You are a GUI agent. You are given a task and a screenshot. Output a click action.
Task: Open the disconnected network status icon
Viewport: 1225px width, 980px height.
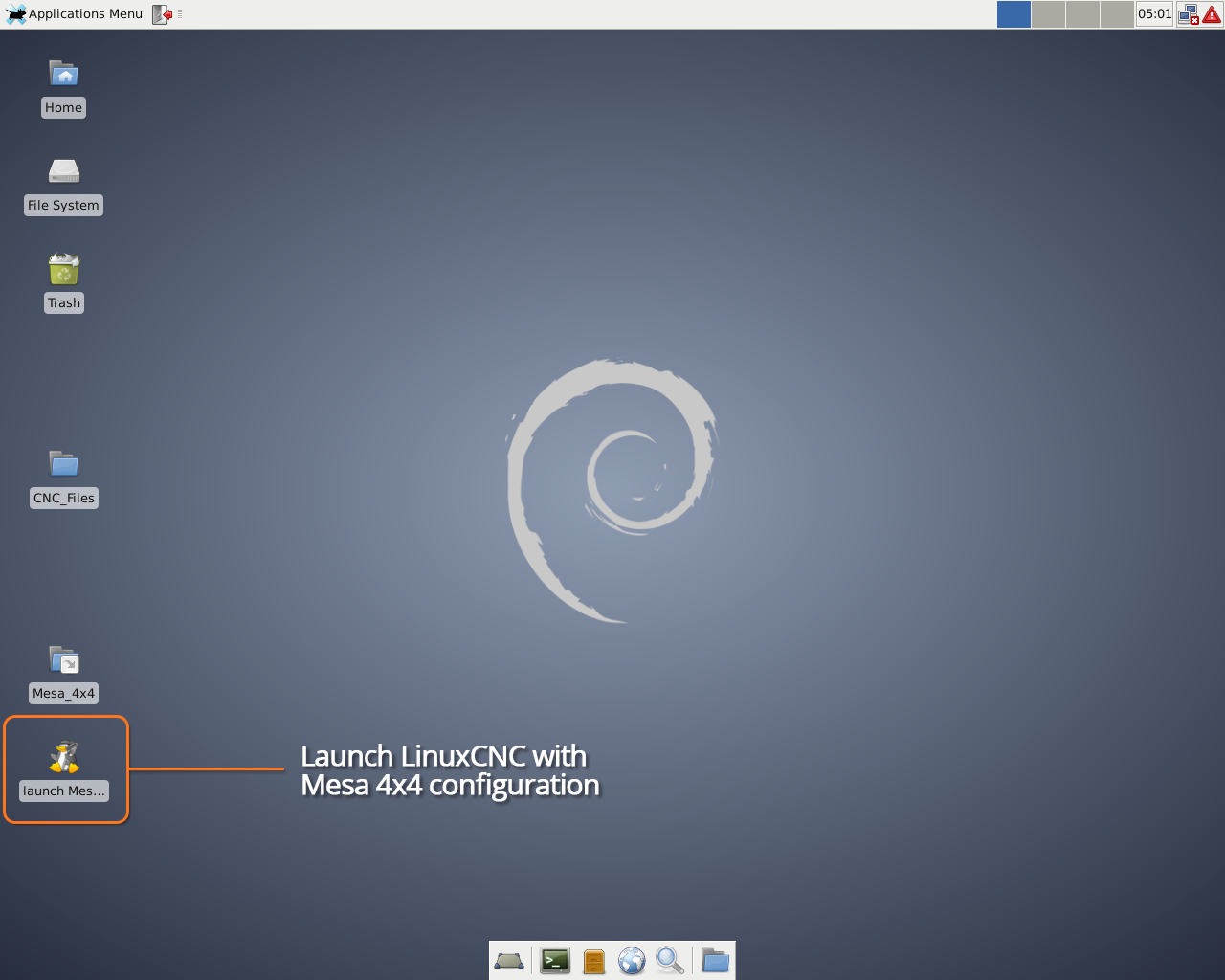1189,14
